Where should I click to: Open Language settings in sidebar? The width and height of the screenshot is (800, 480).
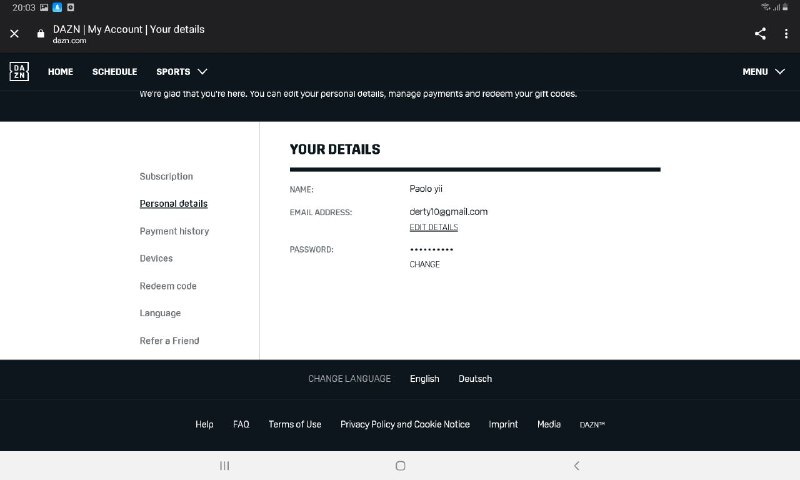click(160, 313)
